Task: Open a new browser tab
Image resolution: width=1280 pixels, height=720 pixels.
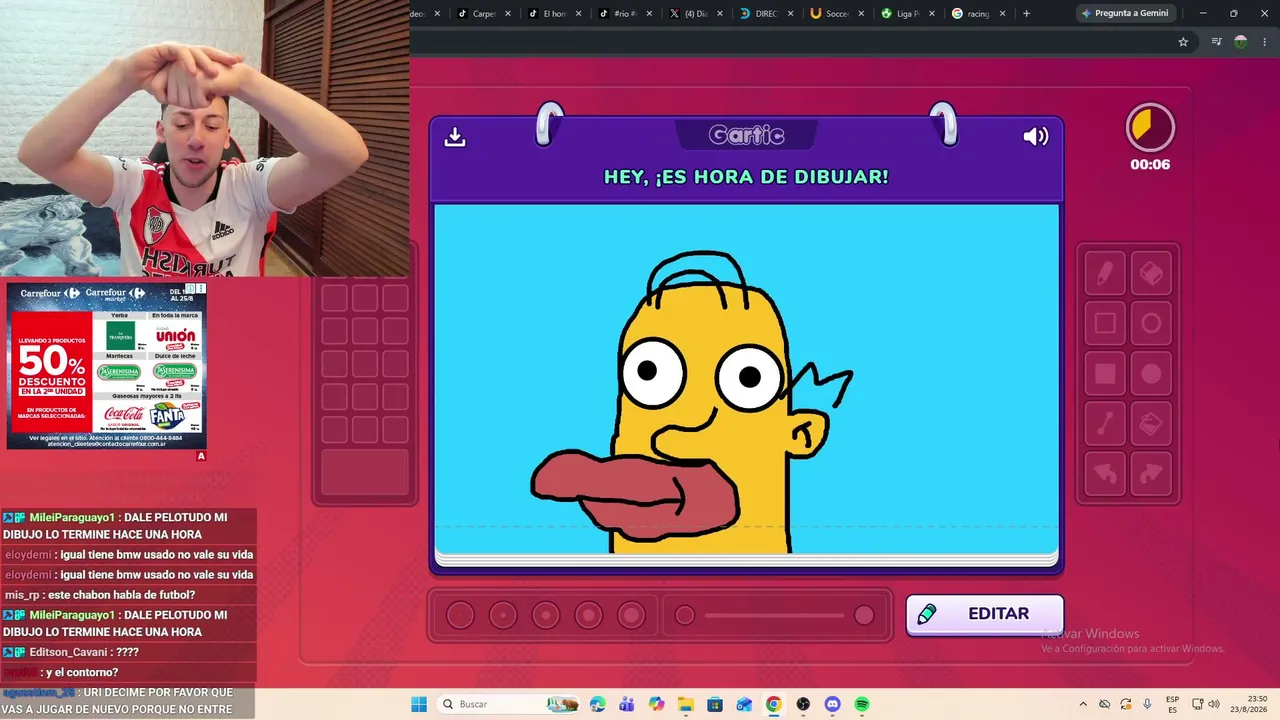Action: point(1026,14)
